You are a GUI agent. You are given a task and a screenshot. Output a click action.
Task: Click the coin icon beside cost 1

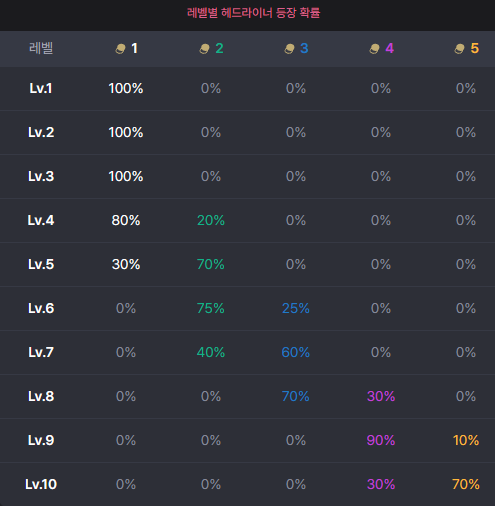coord(120,49)
